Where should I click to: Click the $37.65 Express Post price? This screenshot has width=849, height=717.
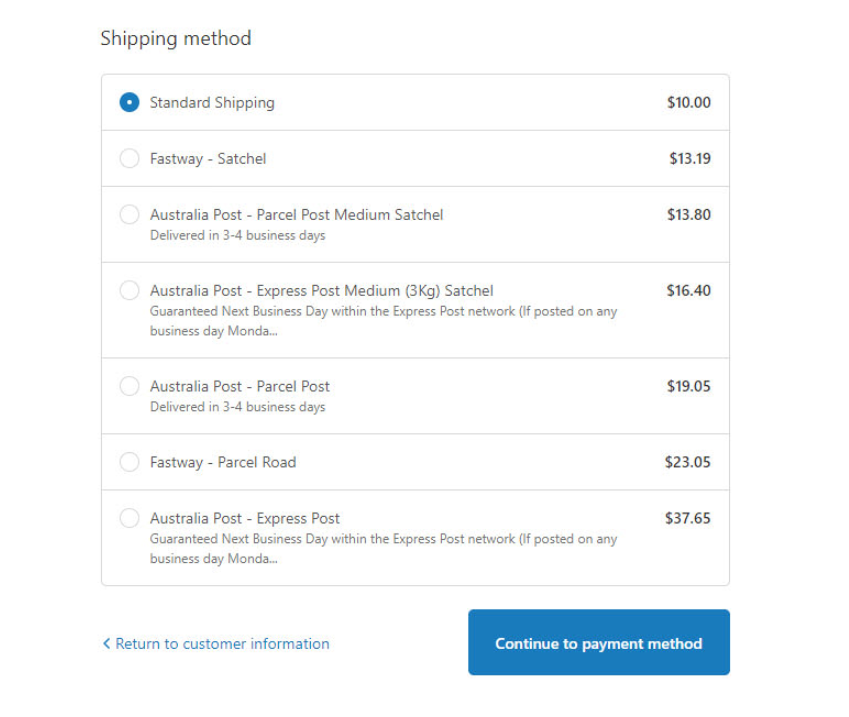688,518
